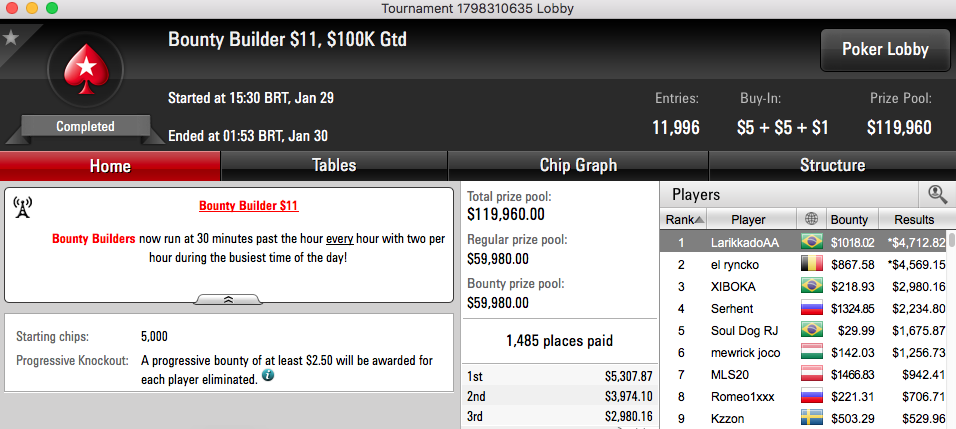This screenshot has height=429, width=956.
Task: Click Sweden flag beside Kzzon
Action: (x=812, y=418)
